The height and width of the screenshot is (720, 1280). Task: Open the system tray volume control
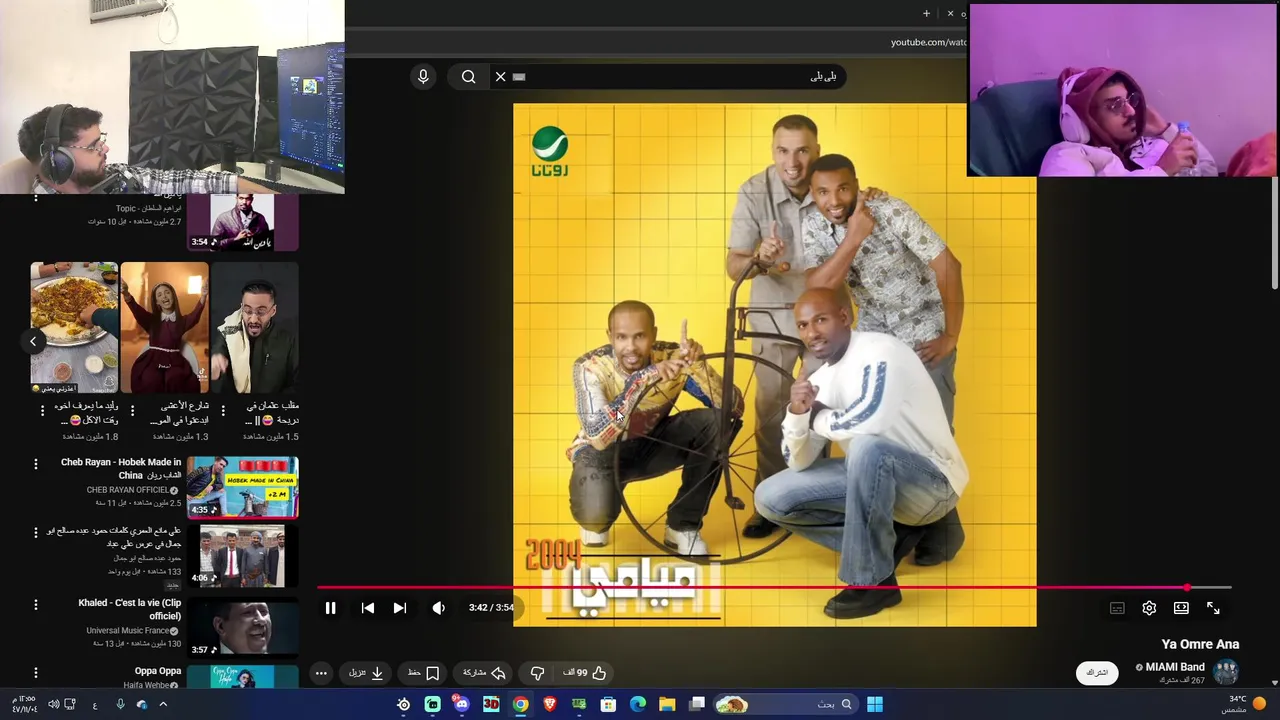click(x=54, y=704)
